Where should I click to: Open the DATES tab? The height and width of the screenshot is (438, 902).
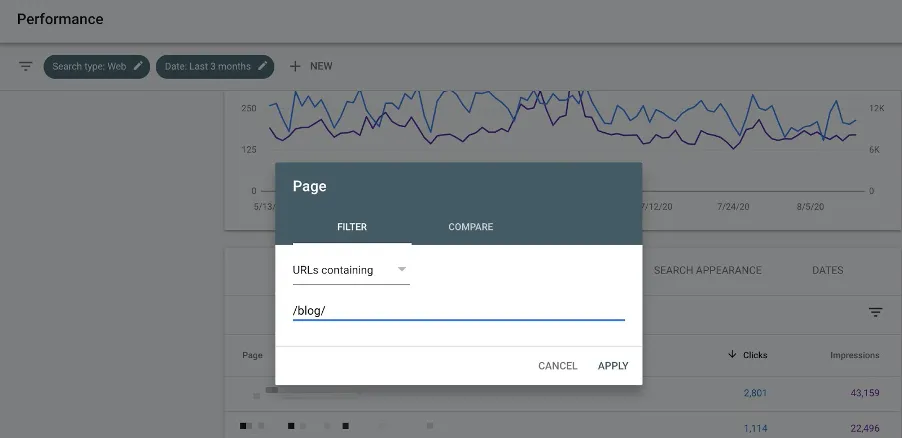(827, 270)
